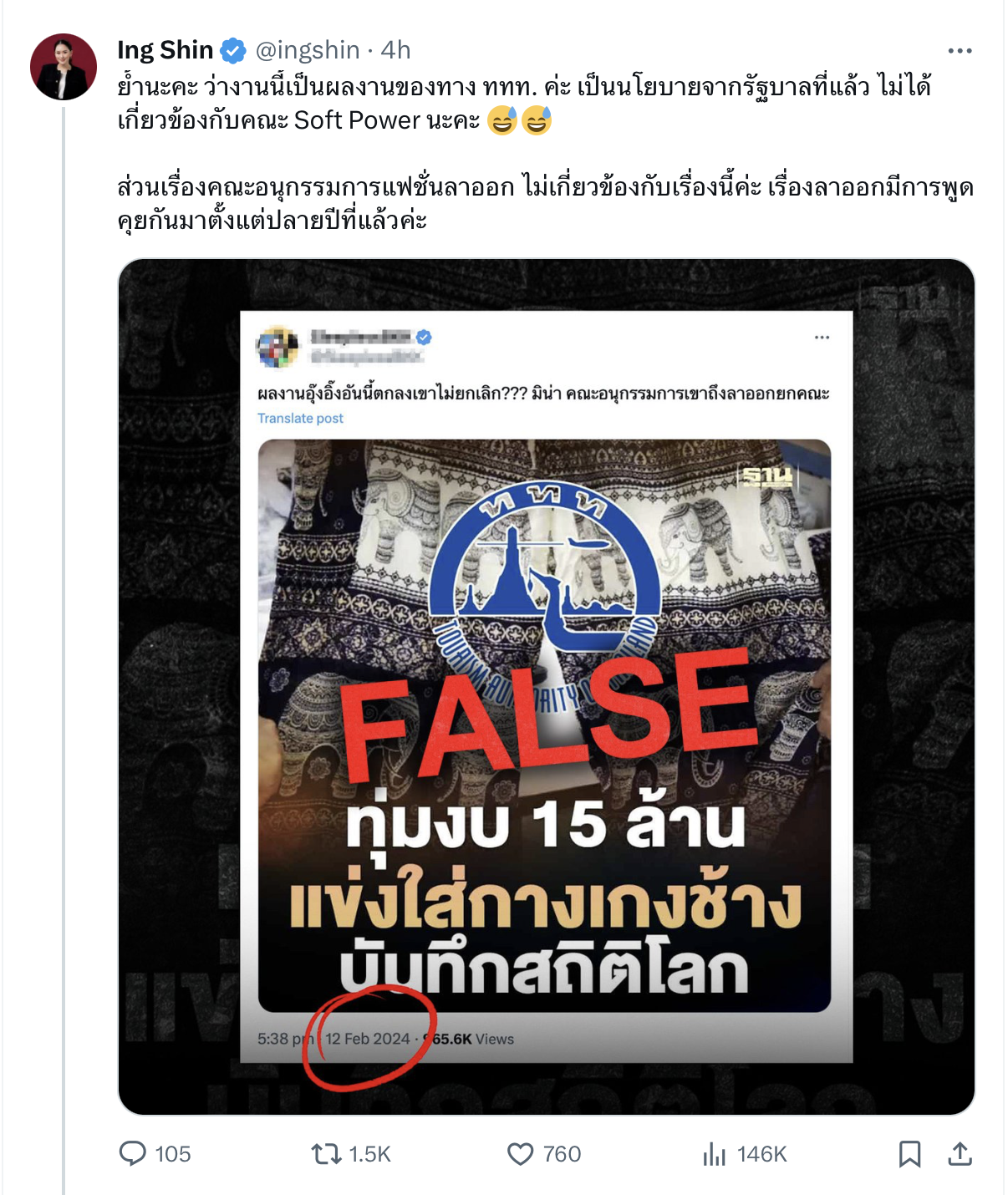Open the @ingshin handle link
1008x1195 pixels.
308,50
